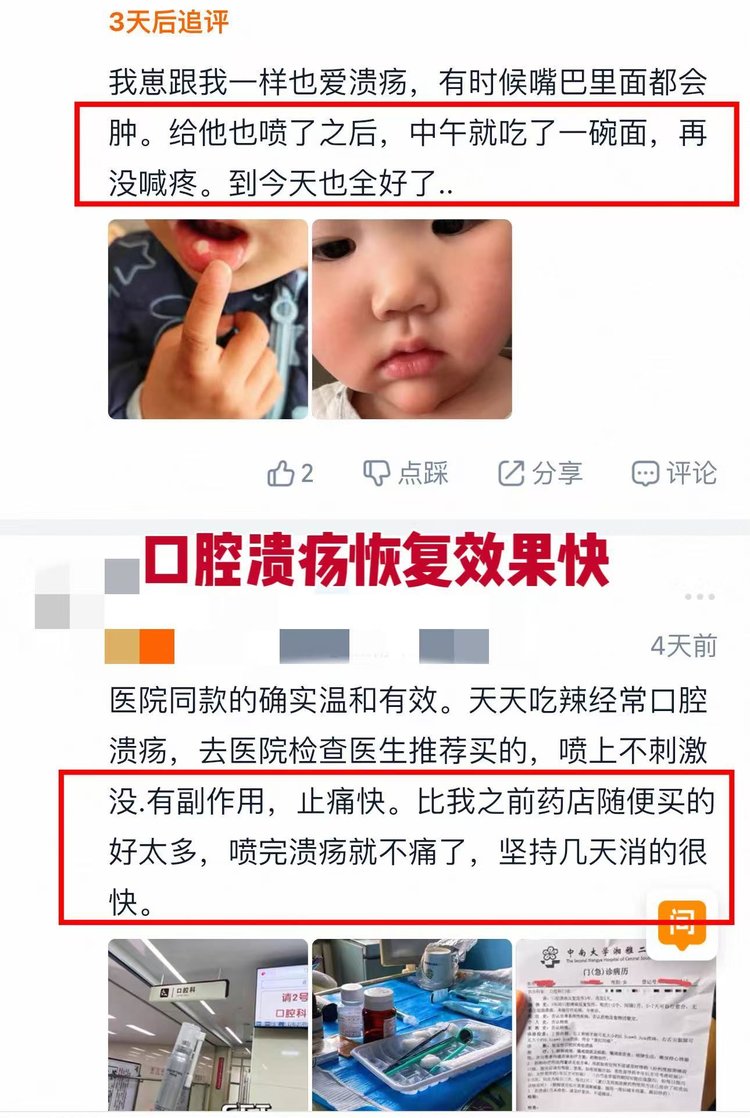Click the 分享 share icon

tap(510, 473)
